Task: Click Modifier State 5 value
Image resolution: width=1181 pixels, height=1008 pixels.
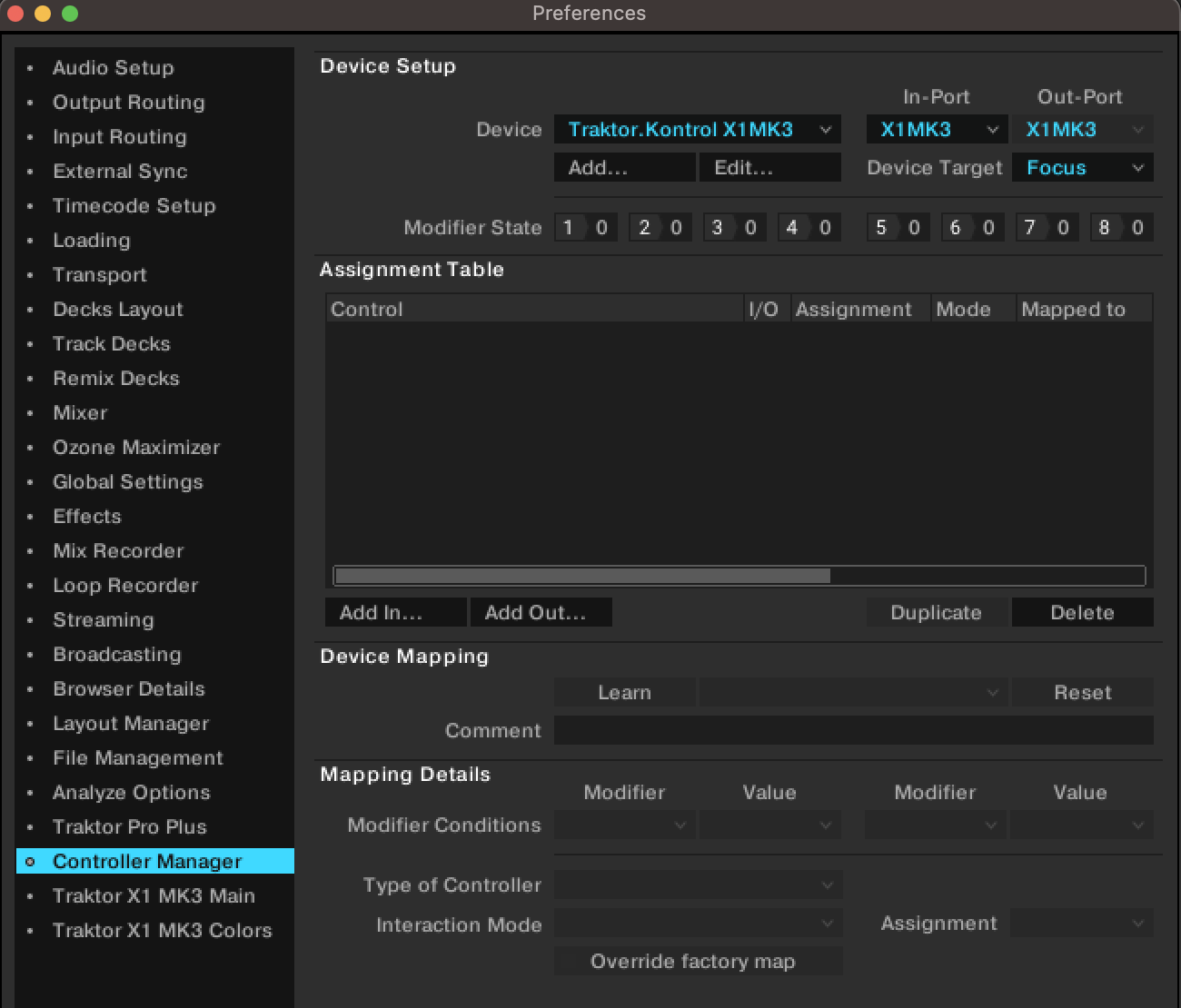Action: click(914, 227)
